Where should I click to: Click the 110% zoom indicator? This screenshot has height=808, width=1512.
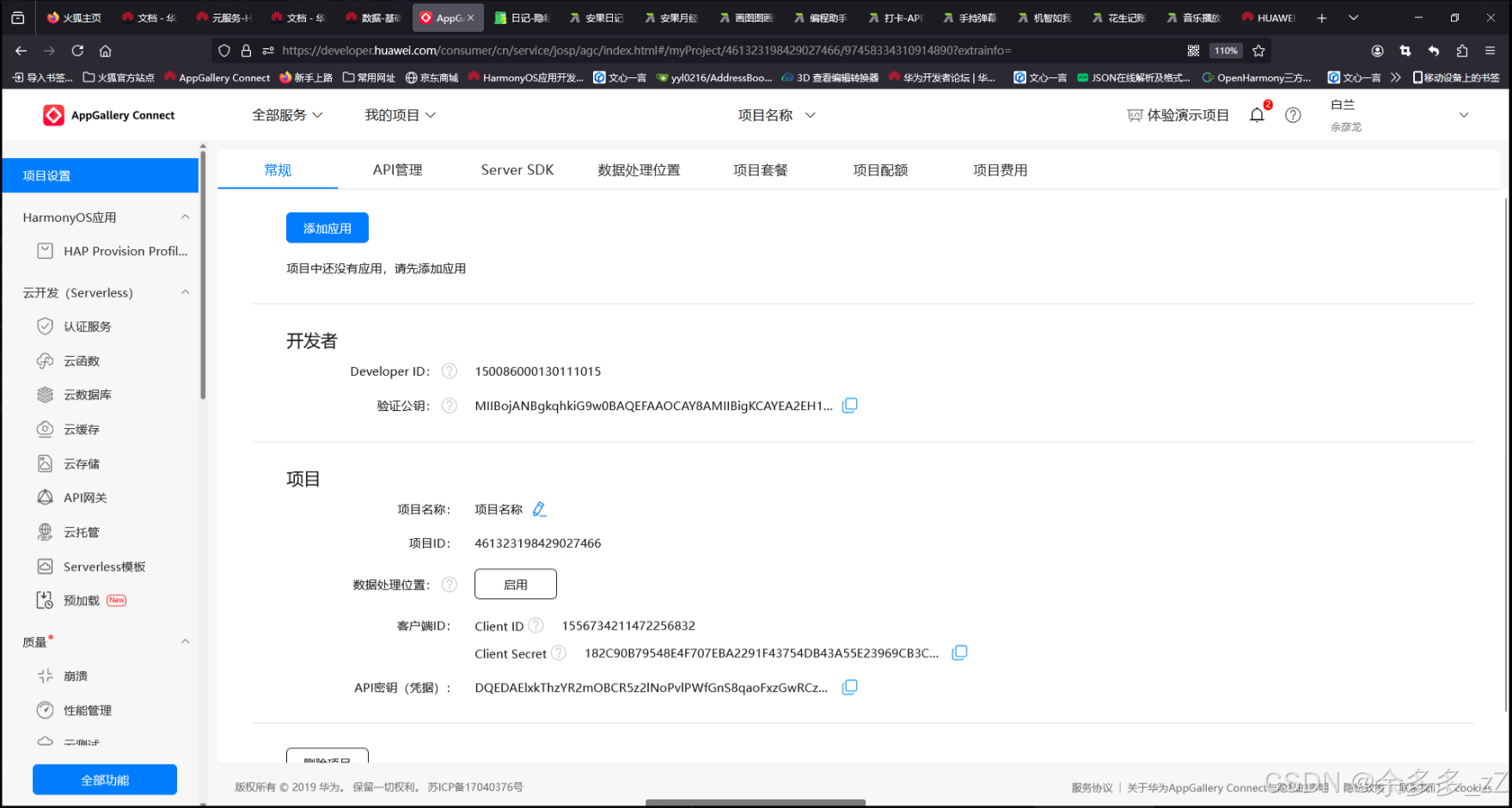pos(1226,51)
